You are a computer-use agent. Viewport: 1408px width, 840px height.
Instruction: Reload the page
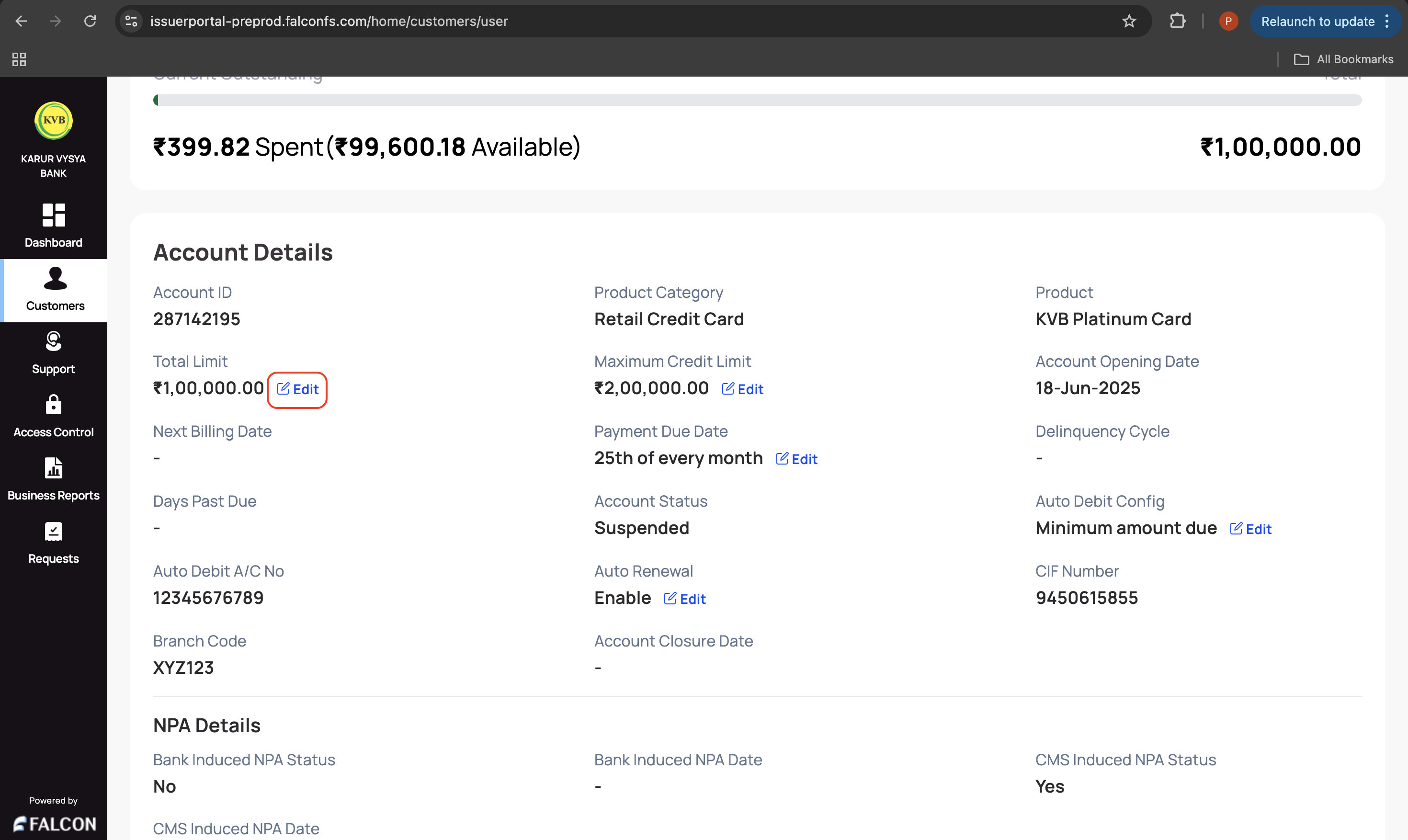coord(90,22)
